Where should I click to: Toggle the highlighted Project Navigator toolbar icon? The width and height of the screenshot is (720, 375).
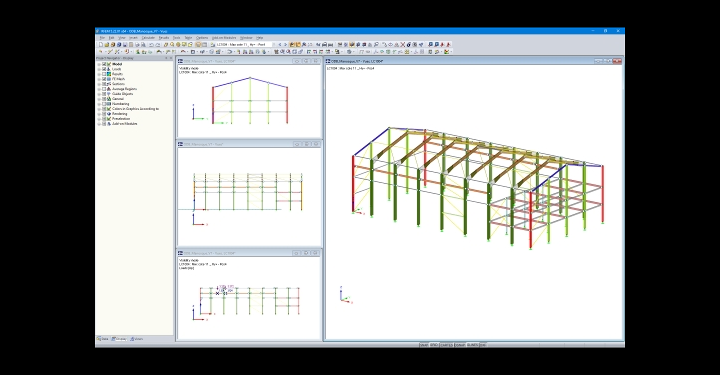[198, 45]
